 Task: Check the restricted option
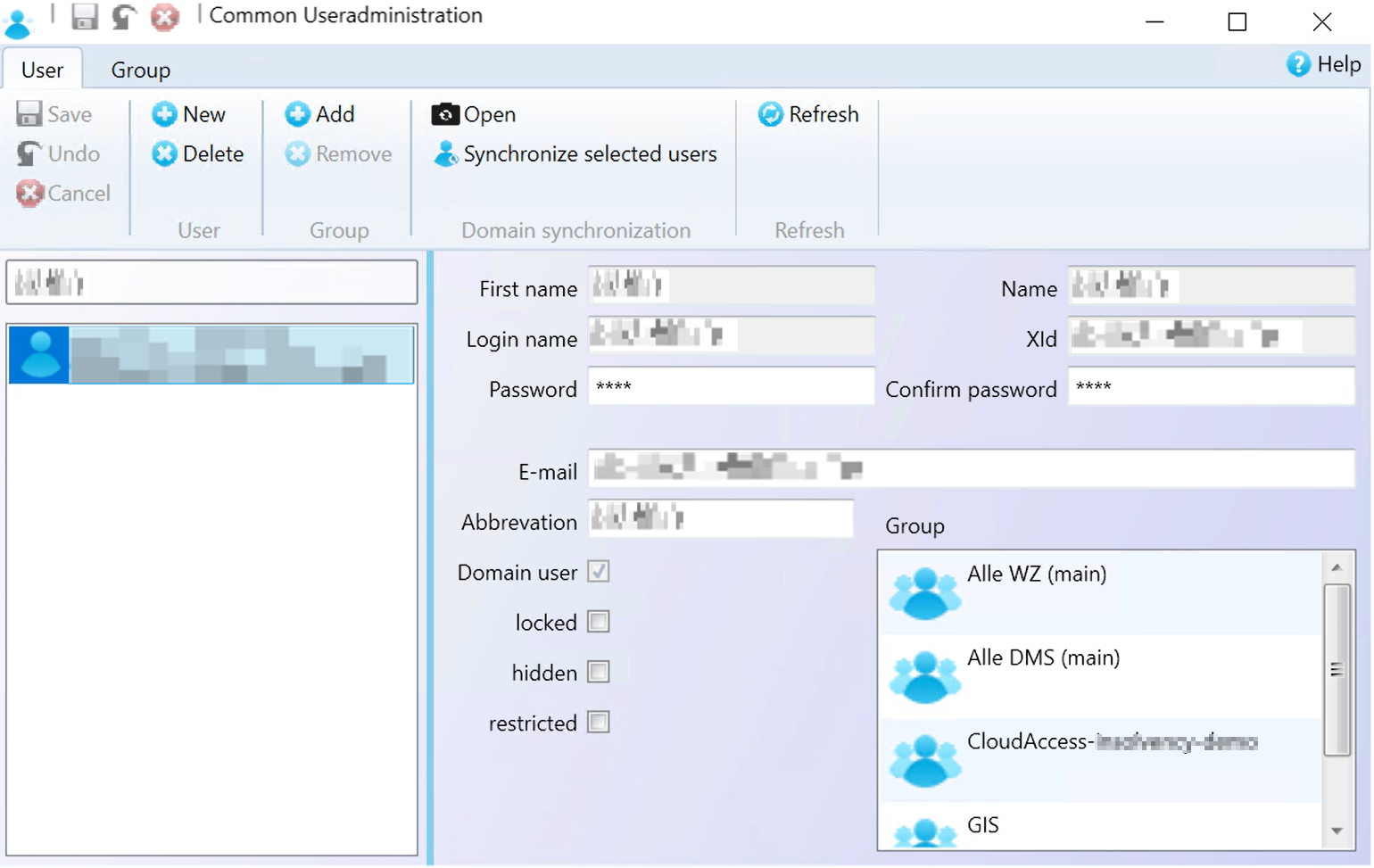tap(599, 722)
